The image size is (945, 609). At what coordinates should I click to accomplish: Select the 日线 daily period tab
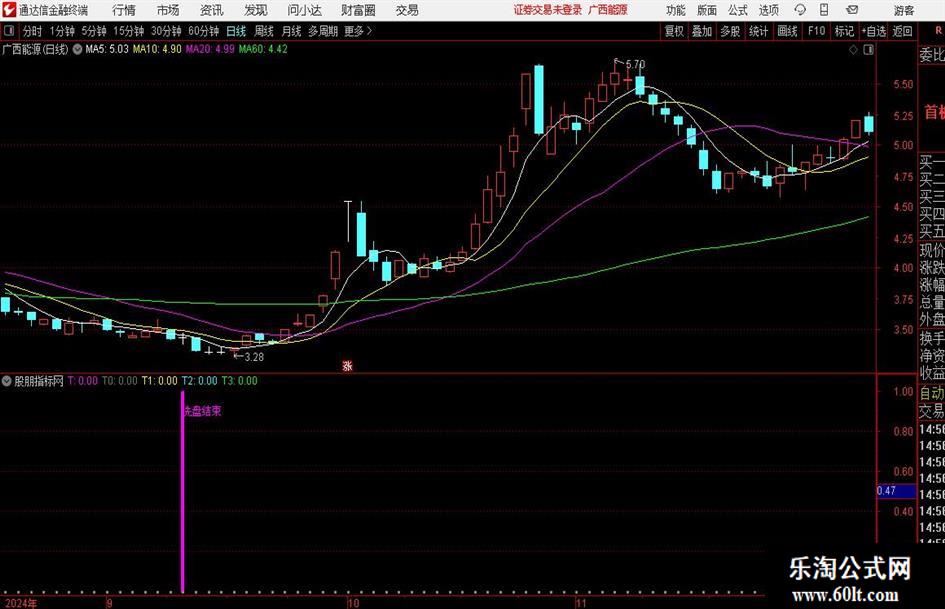[236, 31]
